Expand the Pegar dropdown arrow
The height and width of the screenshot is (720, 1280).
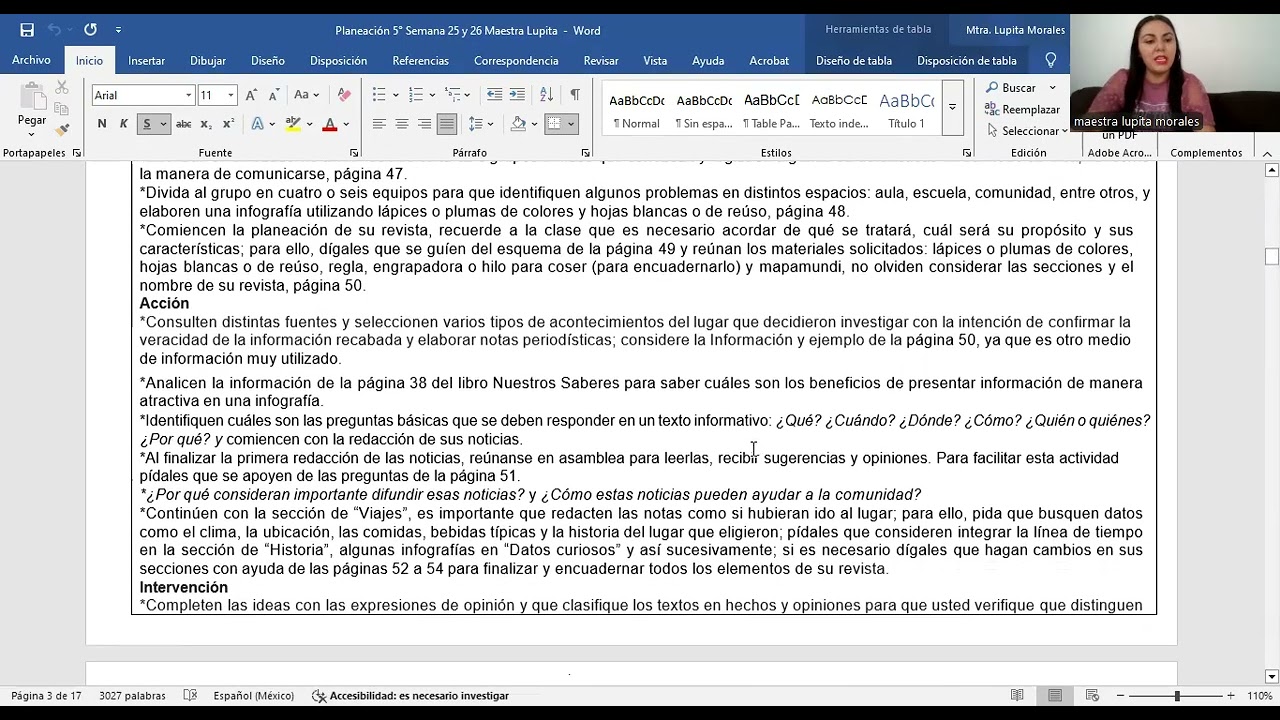click(32, 133)
